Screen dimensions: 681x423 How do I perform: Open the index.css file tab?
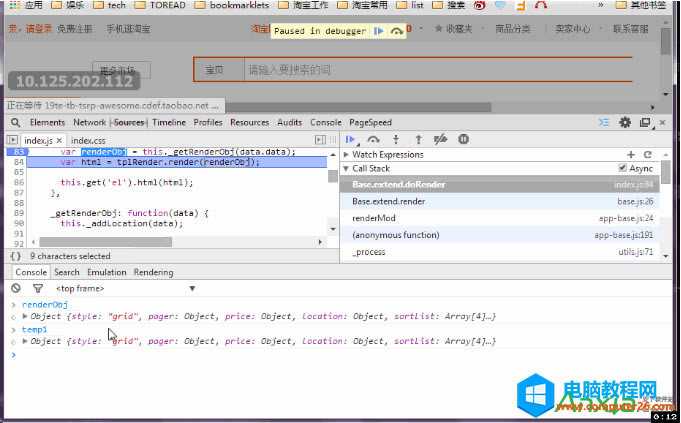pyautogui.click(x=88, y=141)
